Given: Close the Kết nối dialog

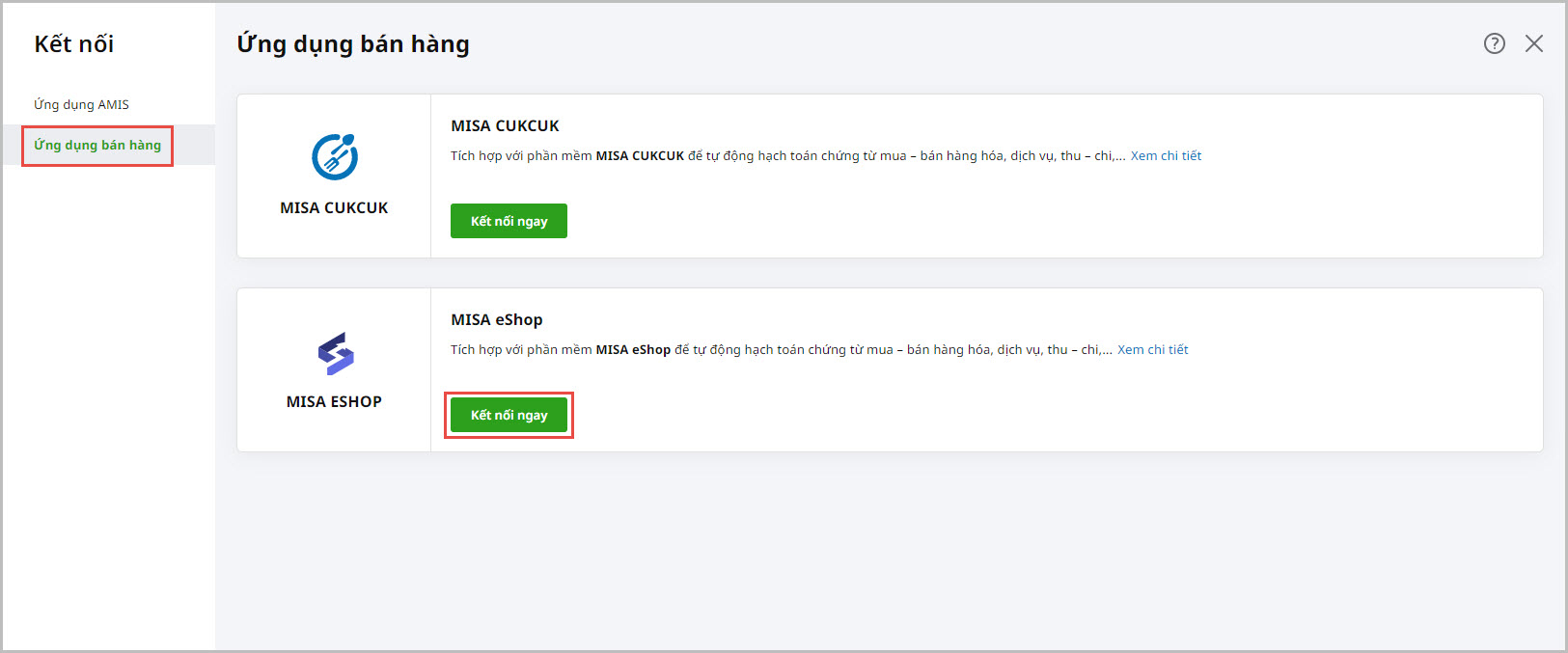Looking at the screenshot, I should [1534, 43].
